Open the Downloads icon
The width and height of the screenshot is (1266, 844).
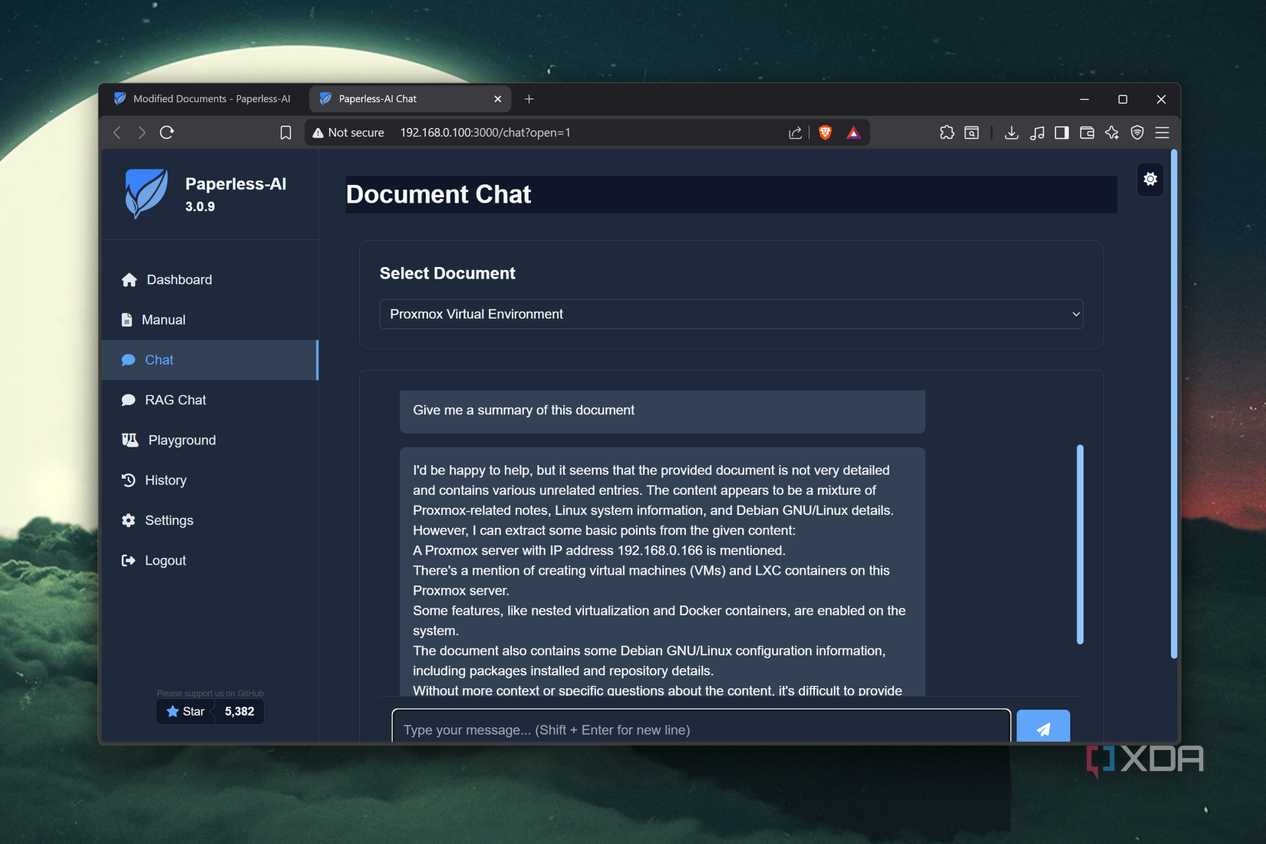(1011, 132)
